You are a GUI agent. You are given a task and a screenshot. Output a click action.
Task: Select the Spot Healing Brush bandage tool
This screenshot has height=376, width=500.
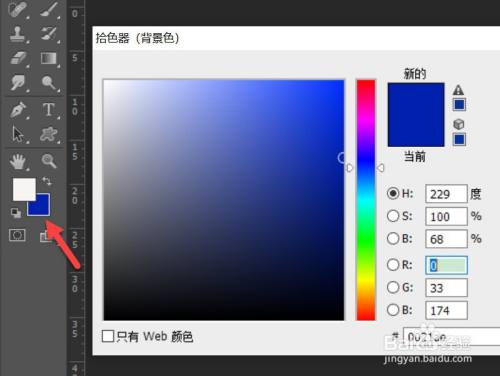pyautogui.click(x=18, y=9)
